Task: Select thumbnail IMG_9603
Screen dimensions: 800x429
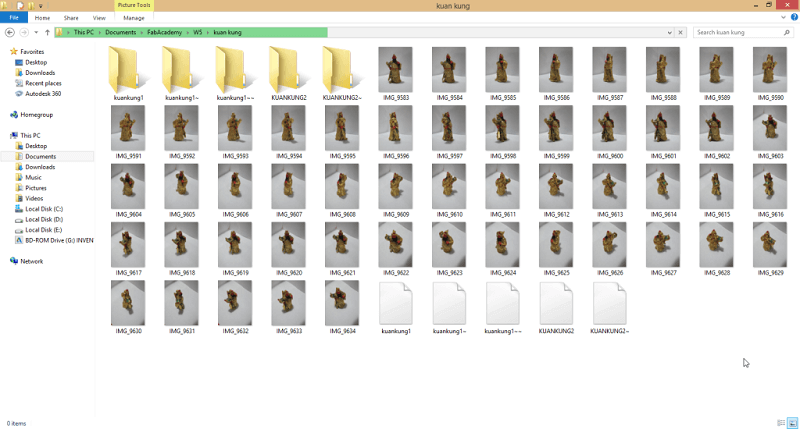Action: click(770, 132)
